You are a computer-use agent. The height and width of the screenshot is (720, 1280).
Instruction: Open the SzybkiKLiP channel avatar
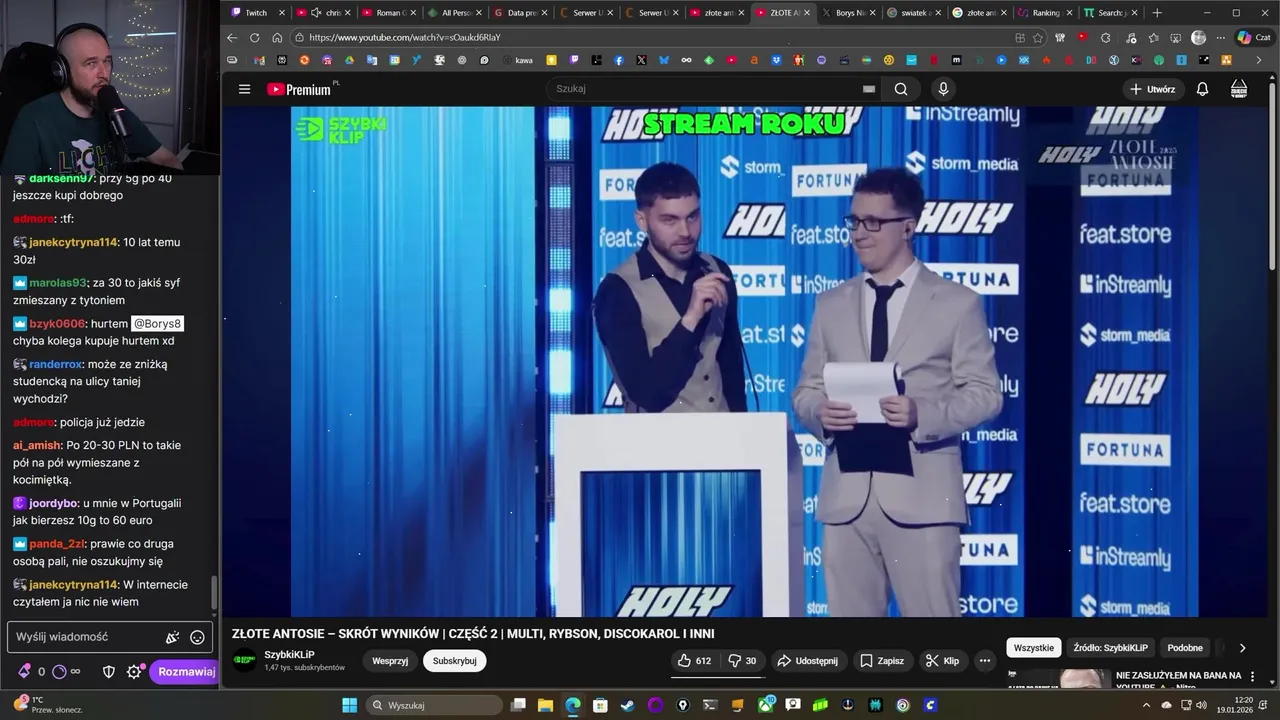click(245, 660)
